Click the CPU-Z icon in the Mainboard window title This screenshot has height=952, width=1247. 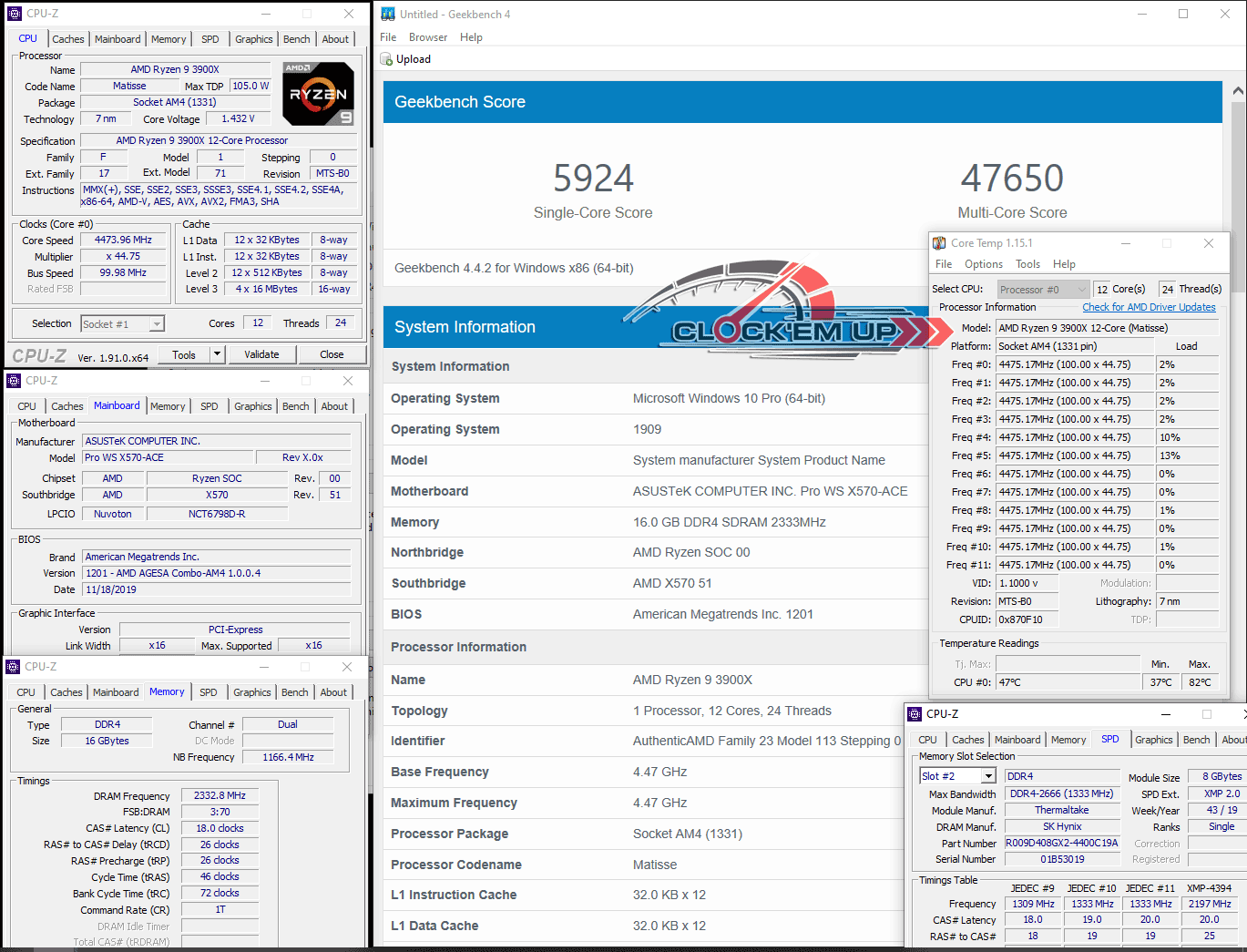click(x=14, y=381)
